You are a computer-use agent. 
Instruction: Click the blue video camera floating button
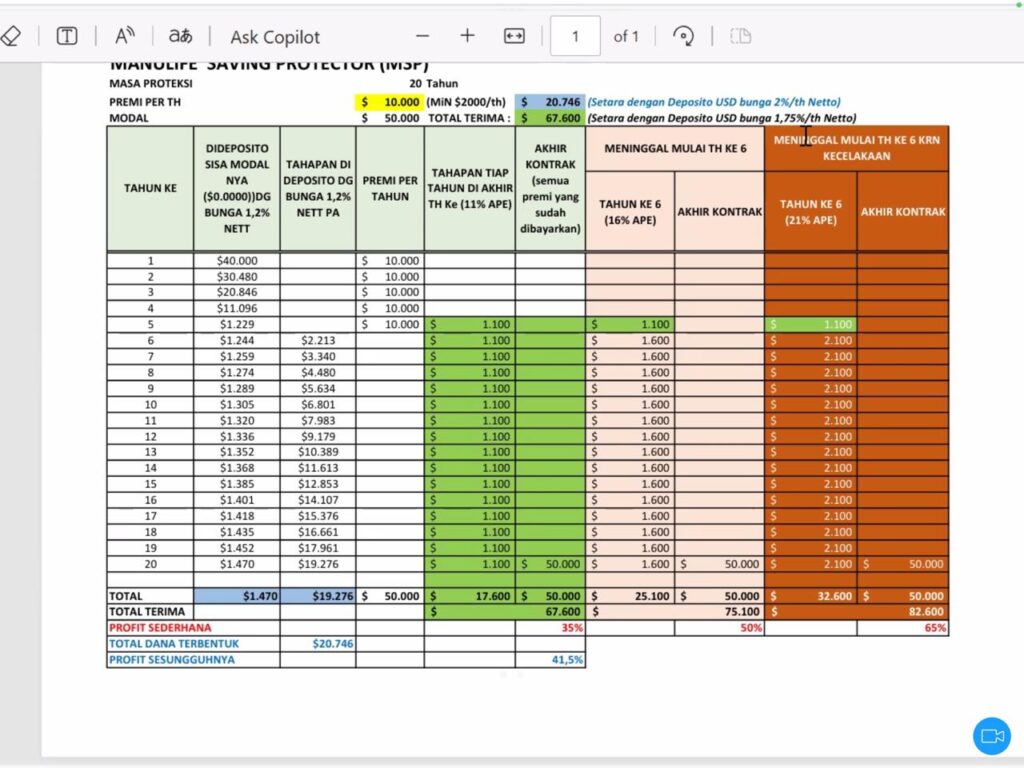click(x=991, y=736)
